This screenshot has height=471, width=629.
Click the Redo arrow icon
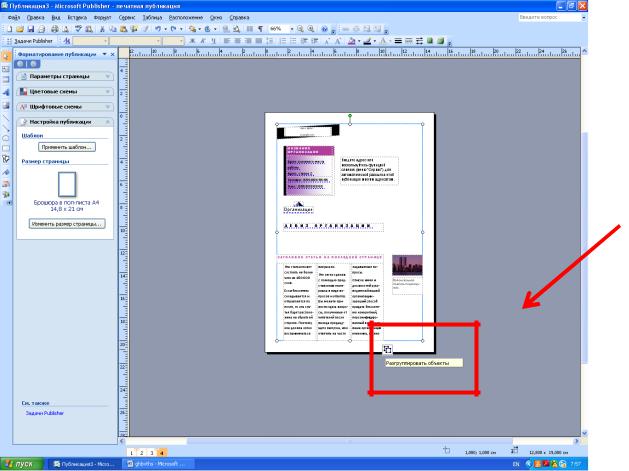pyautogui.click(x=173, y=29)
